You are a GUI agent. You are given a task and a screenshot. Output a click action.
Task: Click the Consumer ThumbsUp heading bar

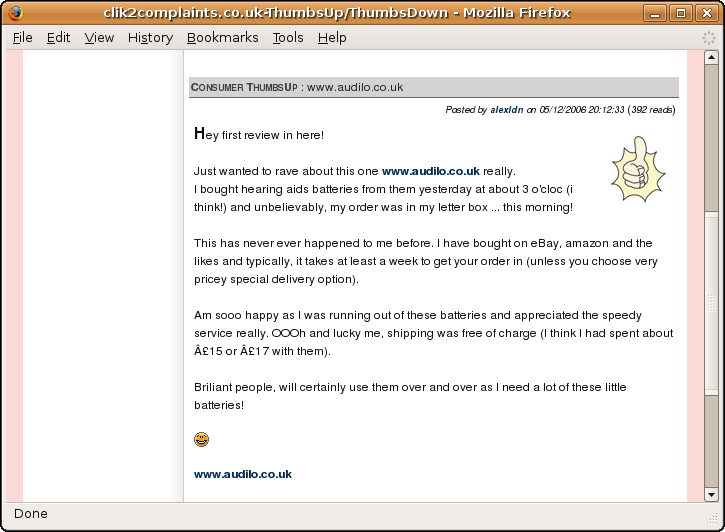(x=434, y=87)
